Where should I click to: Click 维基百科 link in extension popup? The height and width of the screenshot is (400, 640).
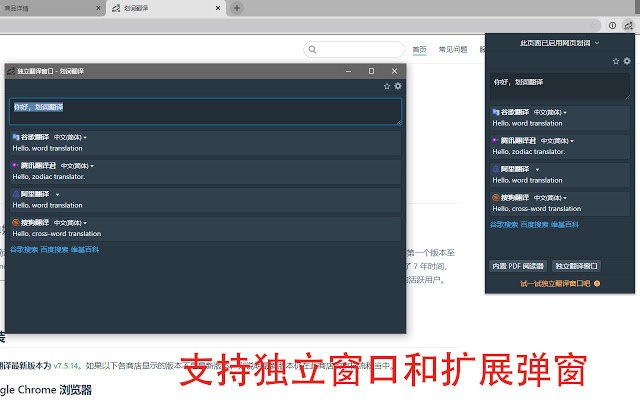(564, 225)
